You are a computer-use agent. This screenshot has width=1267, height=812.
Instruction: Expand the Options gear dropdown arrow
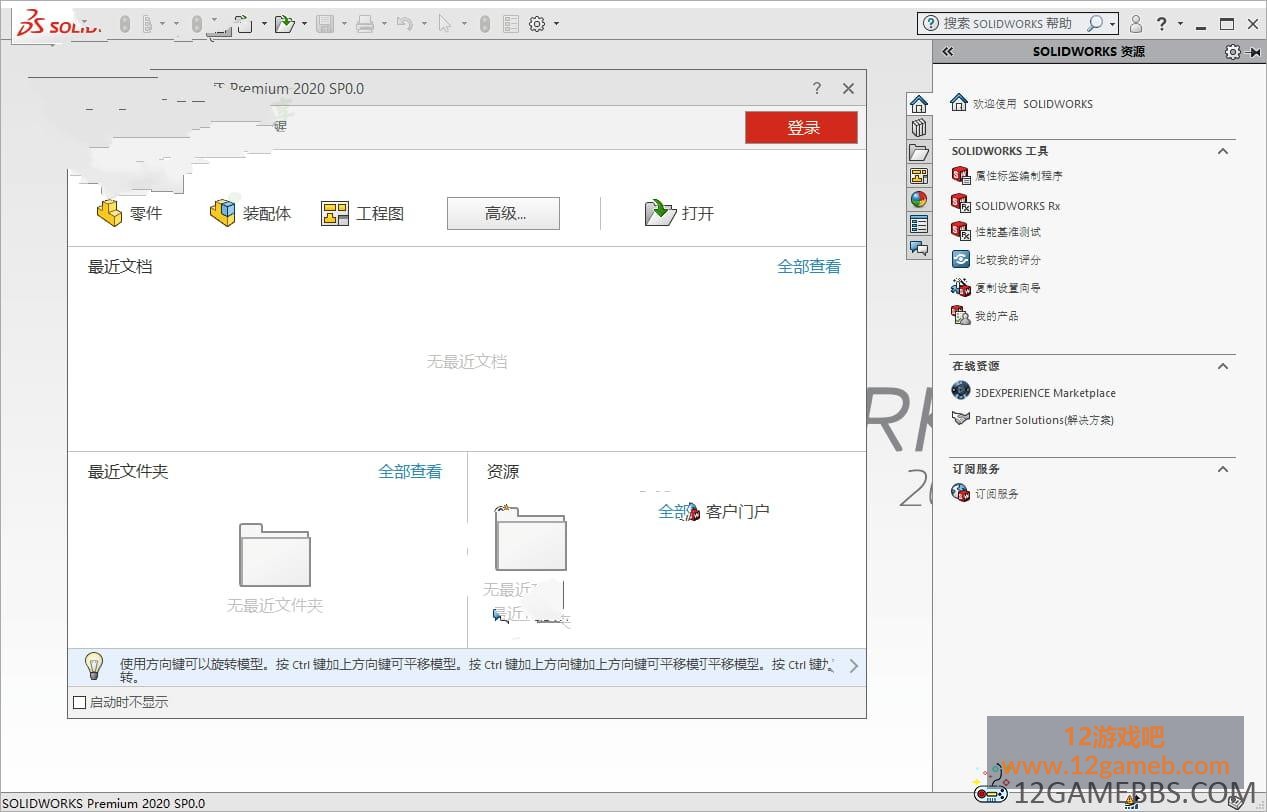[556, 24]
